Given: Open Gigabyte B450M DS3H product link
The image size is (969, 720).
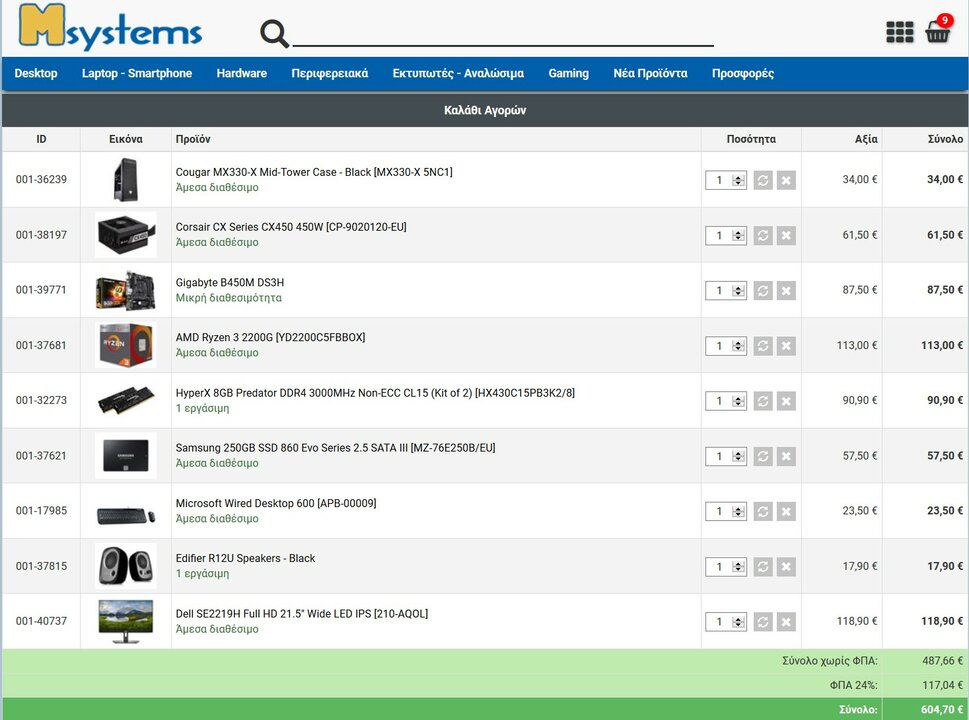Looking at the screenshot, I should 230,282.
